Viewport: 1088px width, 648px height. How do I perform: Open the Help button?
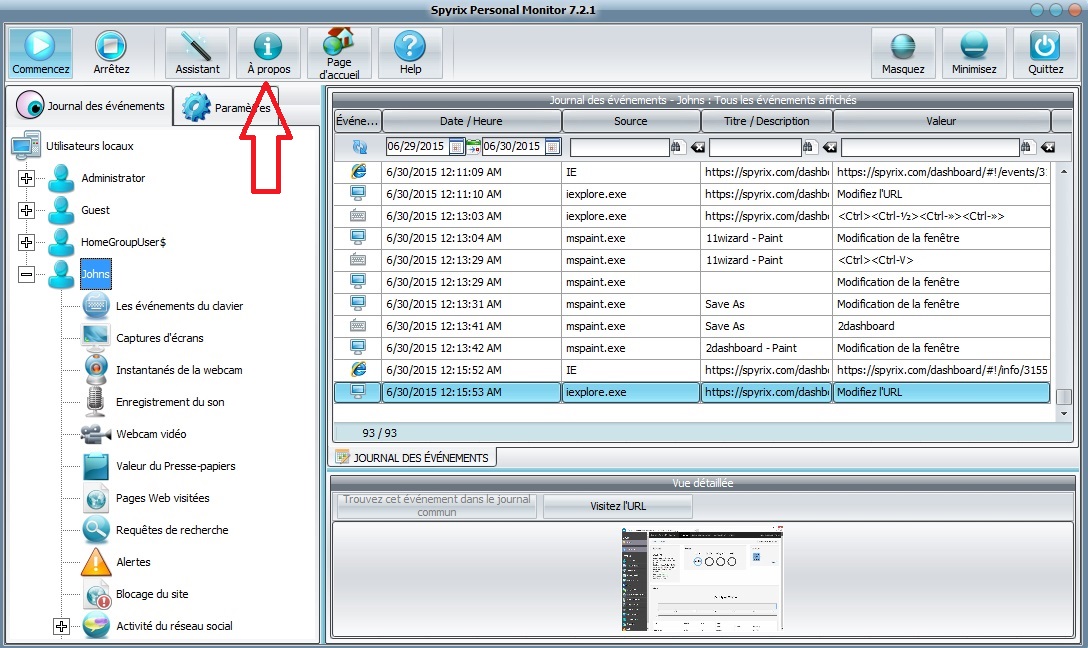(410, 53)
